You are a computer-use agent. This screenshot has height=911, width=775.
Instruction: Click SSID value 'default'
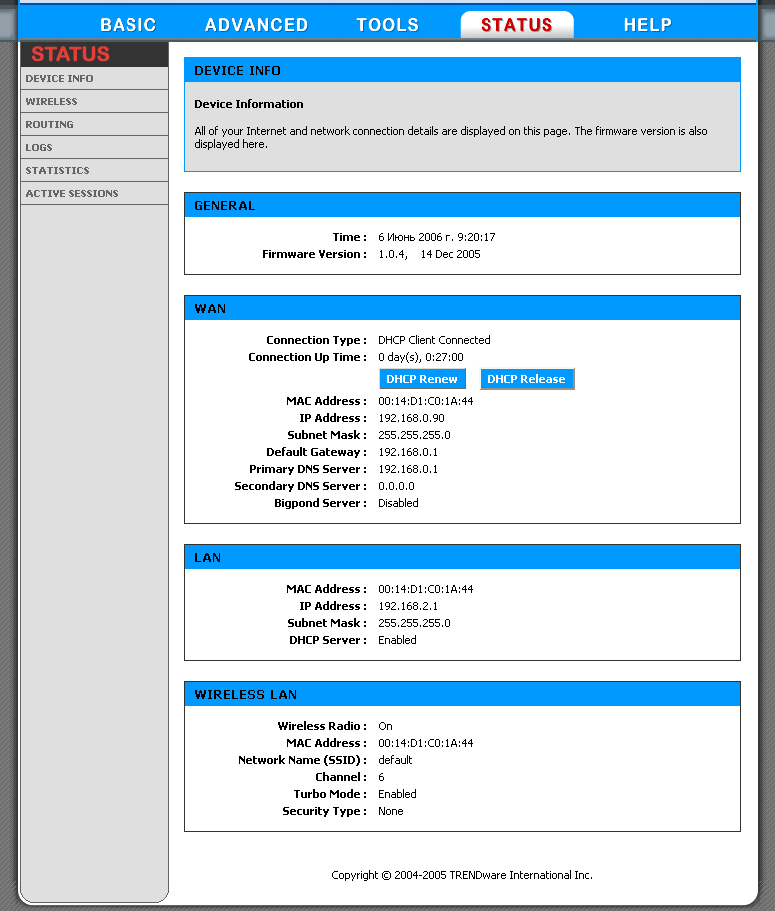click(x=395, y=760)
